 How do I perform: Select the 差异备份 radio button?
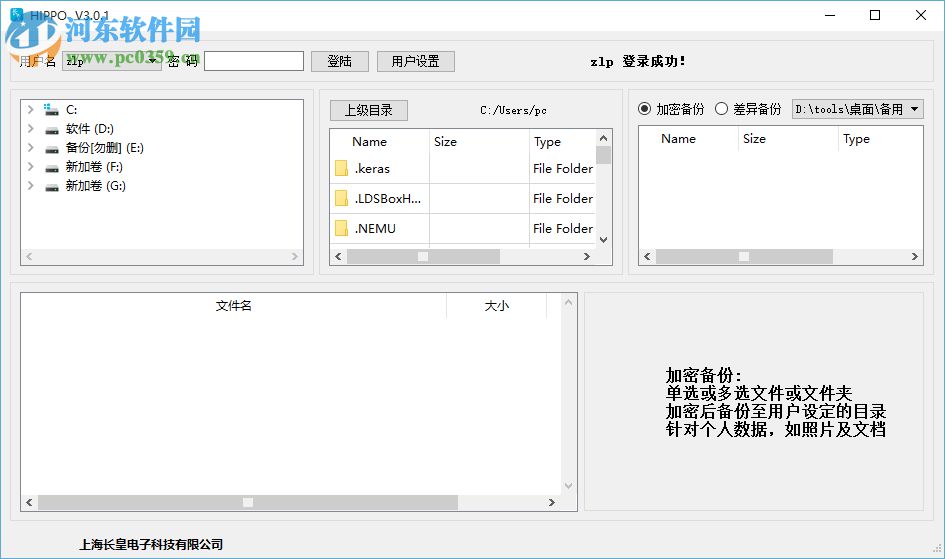coord(721,108)
